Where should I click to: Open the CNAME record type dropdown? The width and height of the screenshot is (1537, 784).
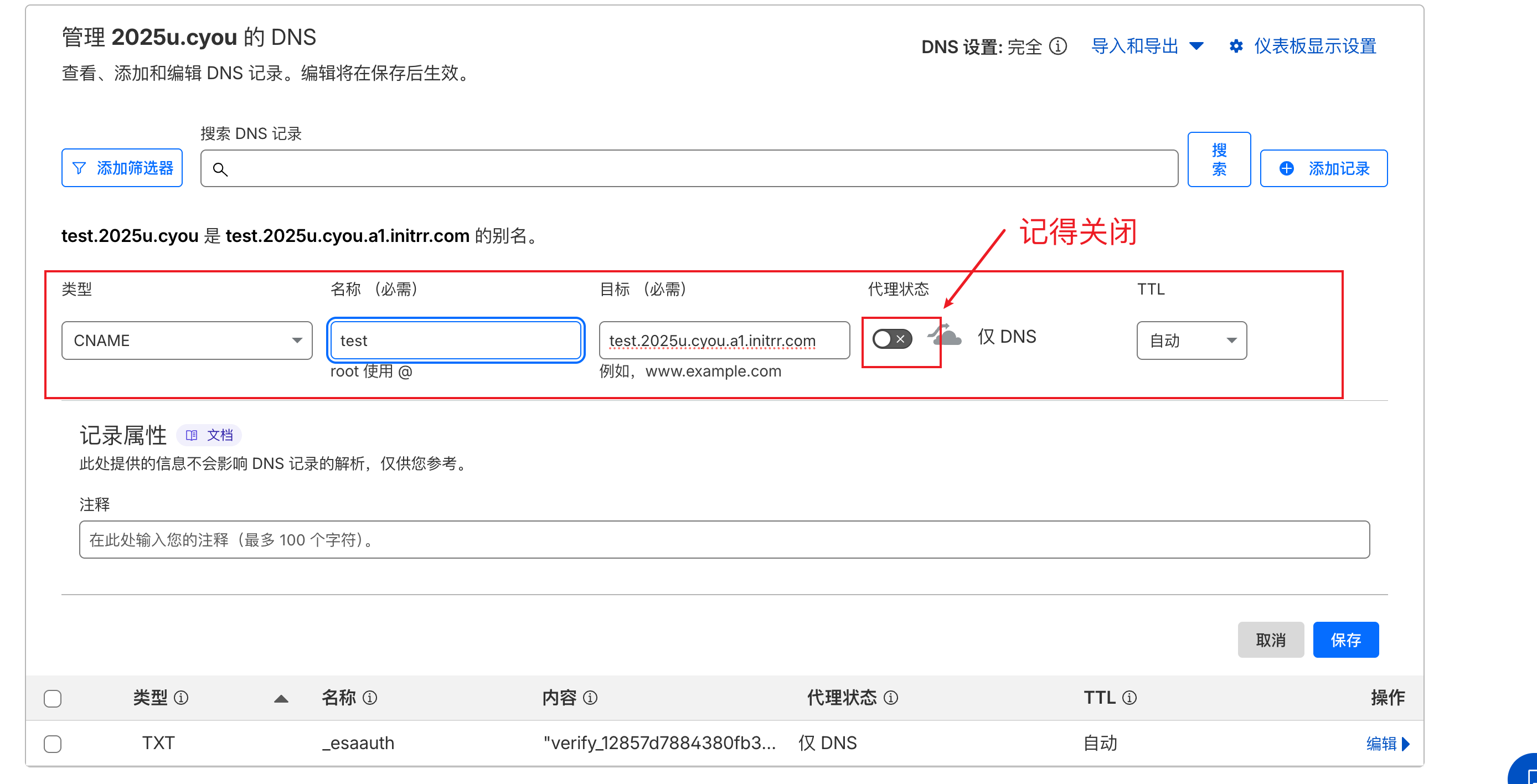[x=187, y=341]
